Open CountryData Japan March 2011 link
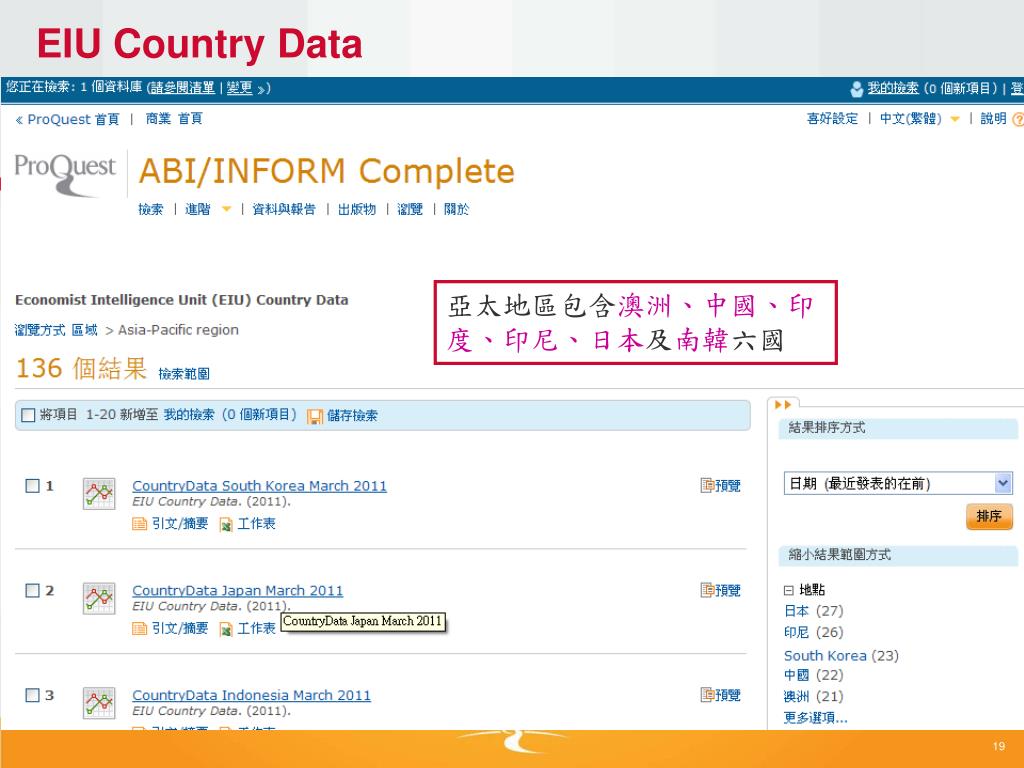 pyautogui.click(x=237, y=590)
